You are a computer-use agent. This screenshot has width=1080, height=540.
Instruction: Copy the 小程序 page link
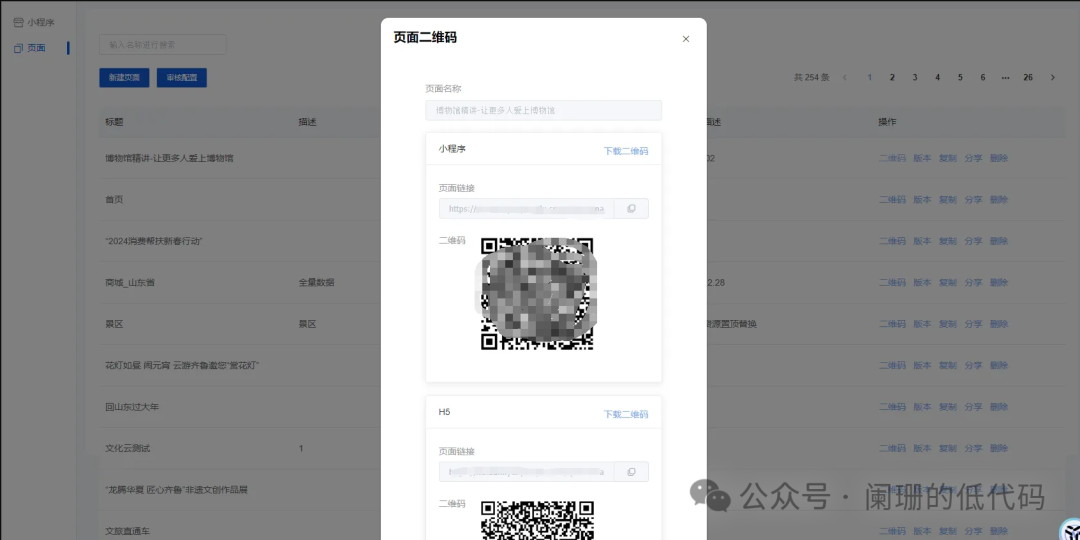coord(631,209)
